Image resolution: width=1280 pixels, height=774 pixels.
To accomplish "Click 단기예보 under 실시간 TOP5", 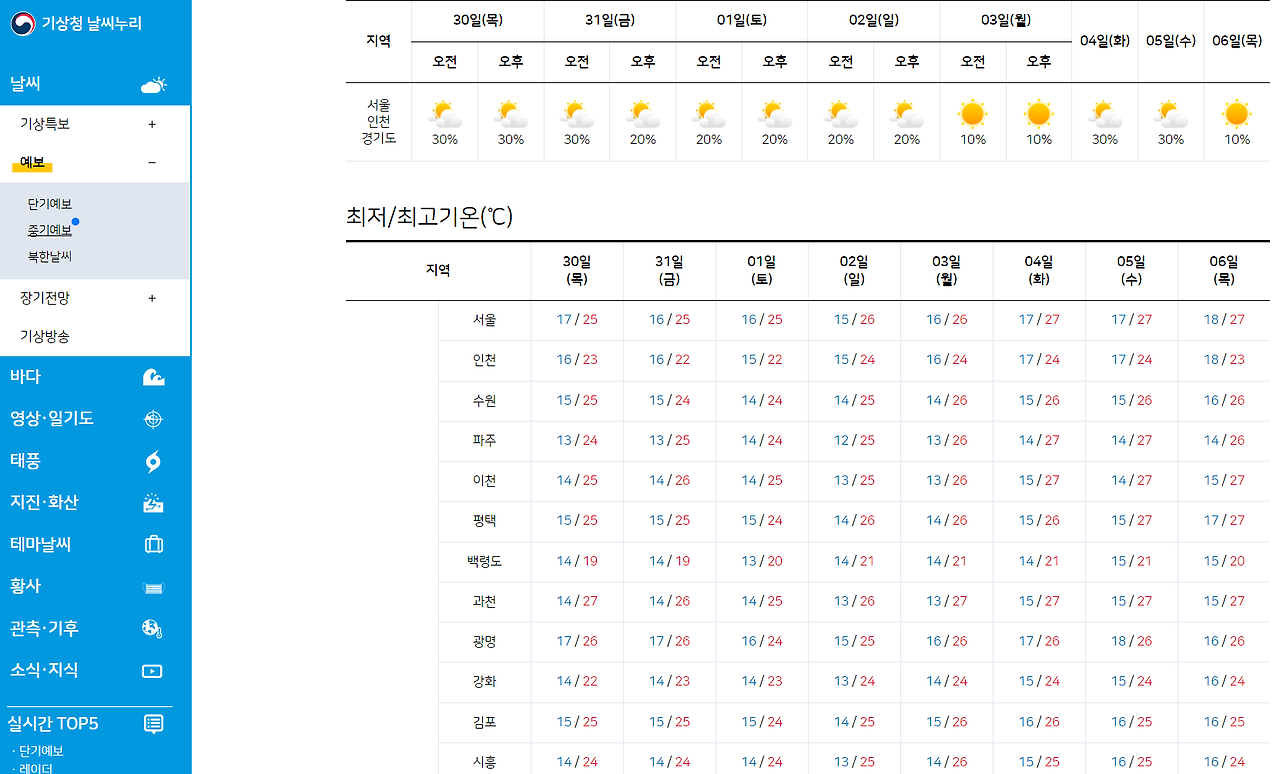I will click(x=41, y=751).
